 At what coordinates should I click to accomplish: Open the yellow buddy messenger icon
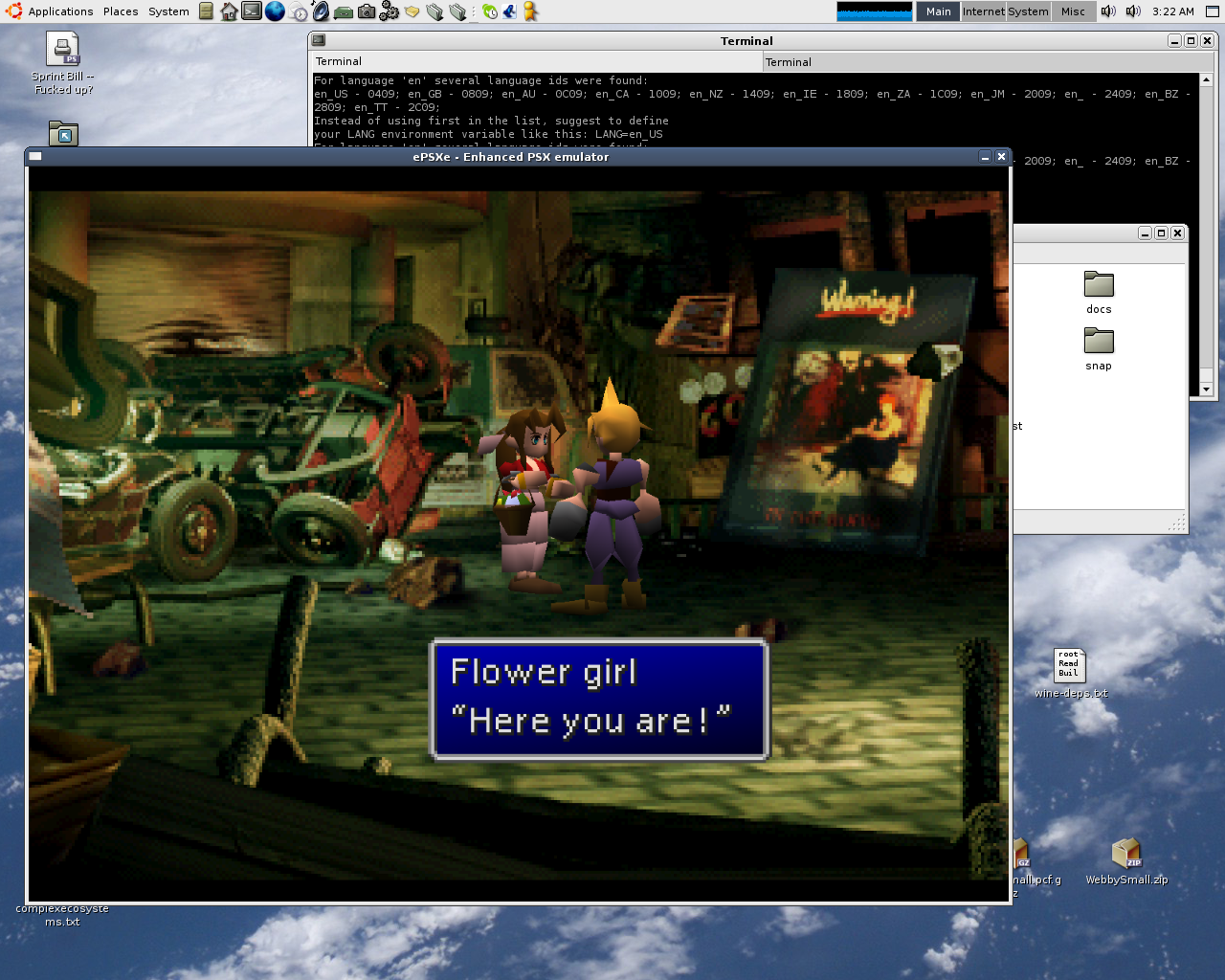click(530, 11)
